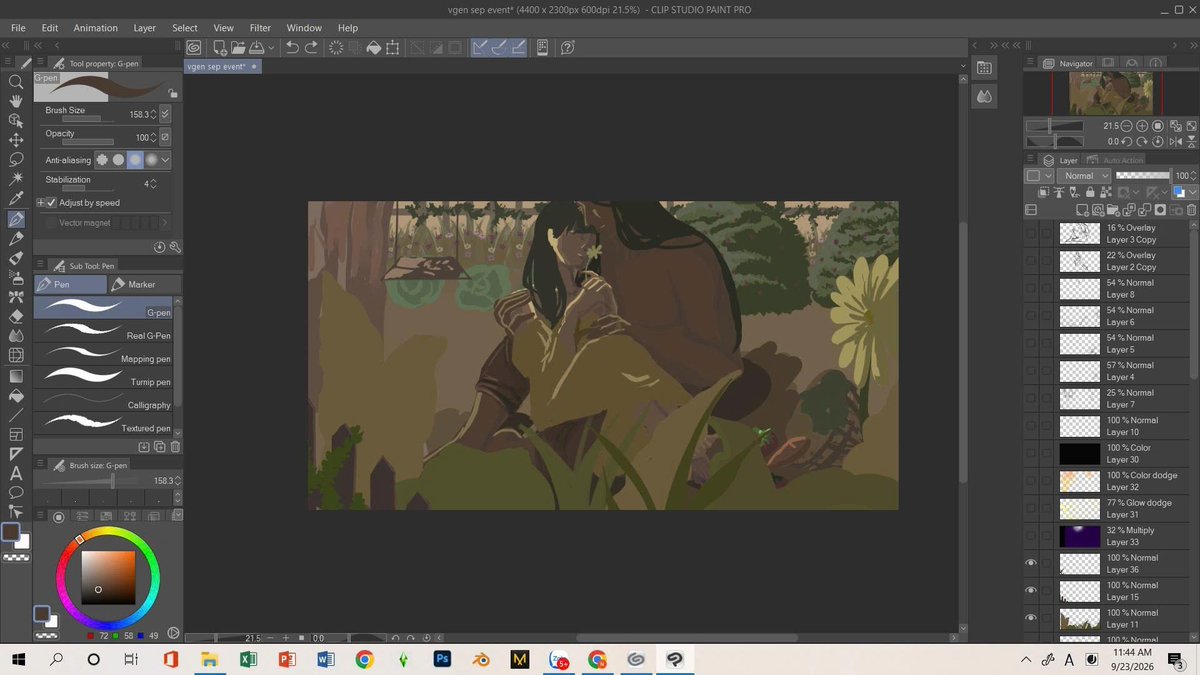This screenshot has width=1200, height=675.
Task: Click Zoom in in Navigator
Action: point(1142,127)
